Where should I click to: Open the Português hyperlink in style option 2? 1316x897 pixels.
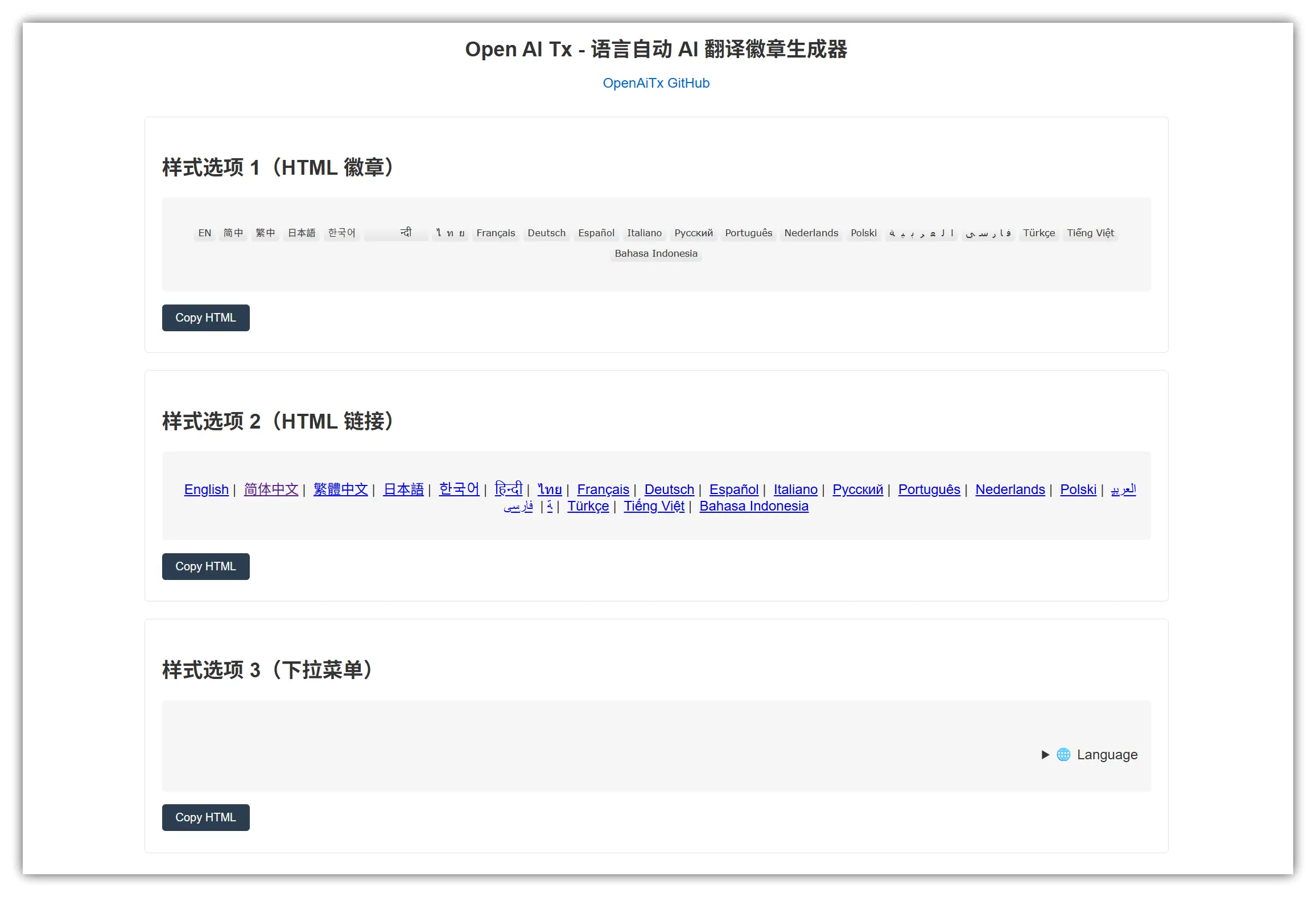[x=929, y=489]
